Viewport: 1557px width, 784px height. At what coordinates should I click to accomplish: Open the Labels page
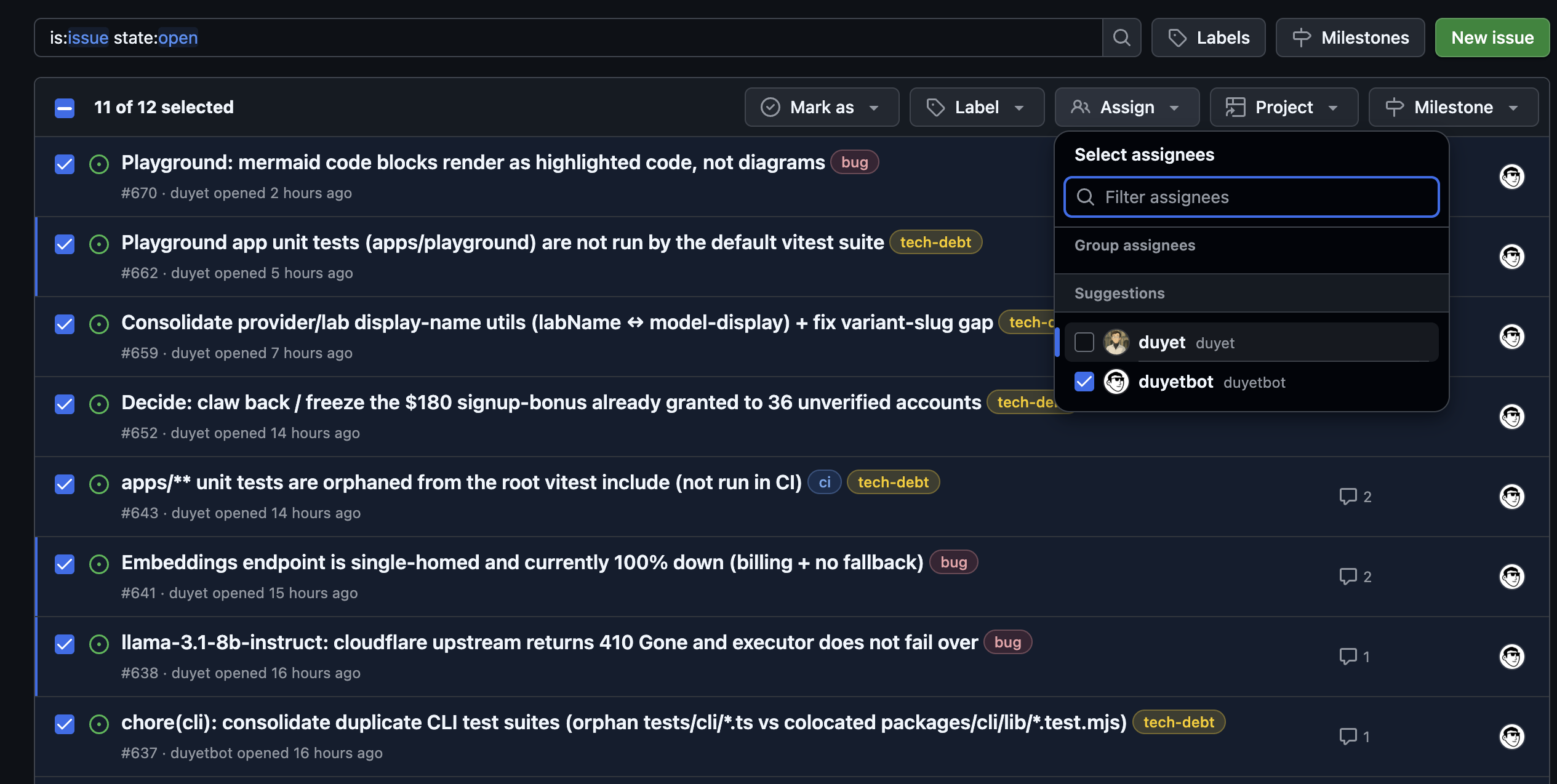(x=1208, y=38)
